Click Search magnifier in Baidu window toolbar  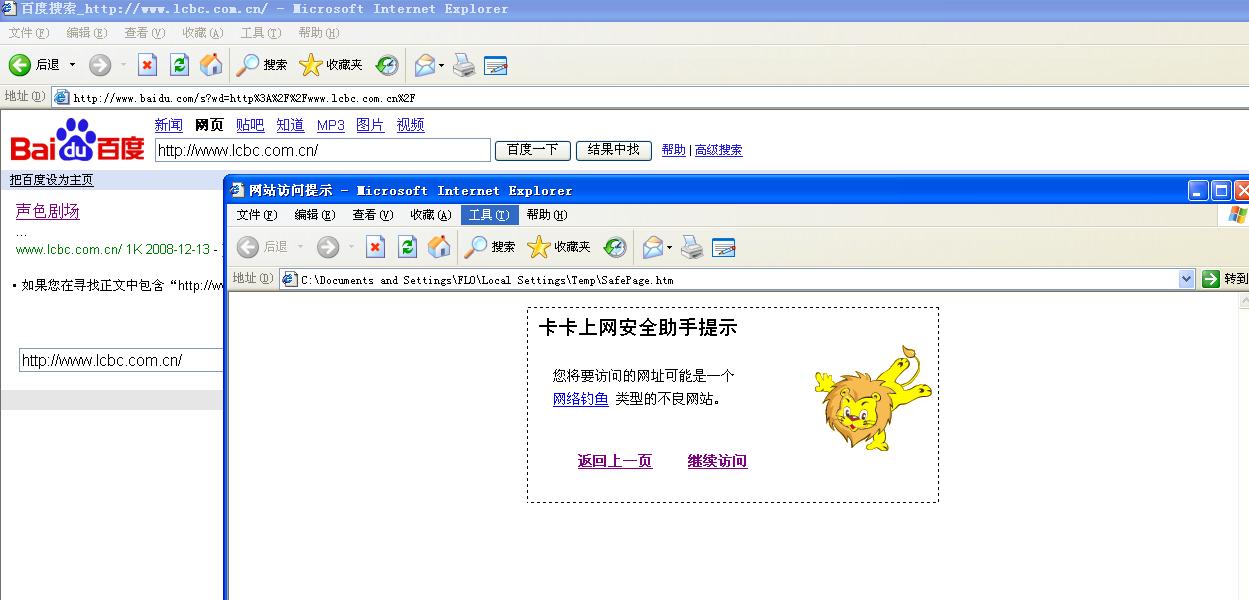pos(247,65)
